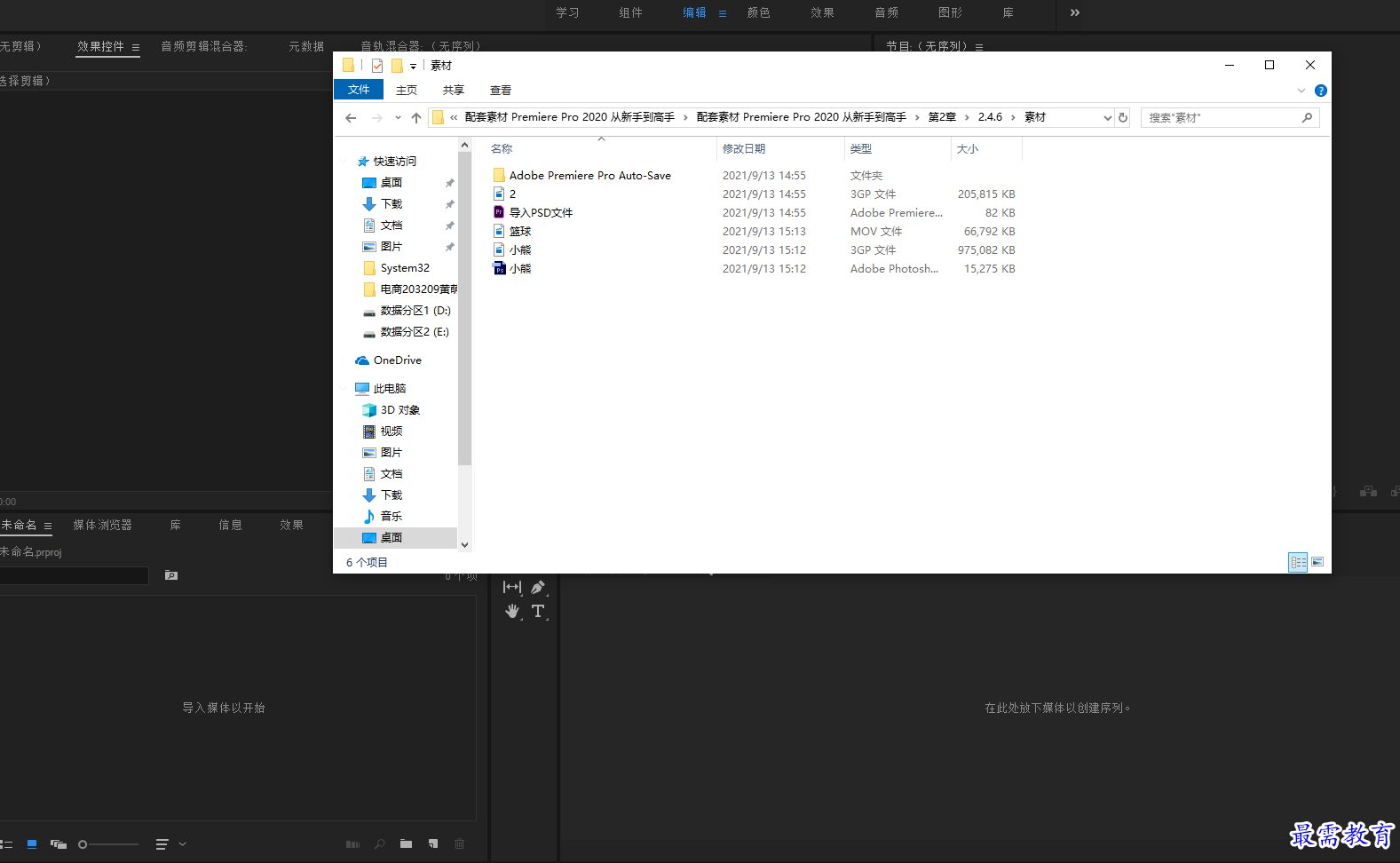Open the program monitor panel menu icon

point(979,47)
